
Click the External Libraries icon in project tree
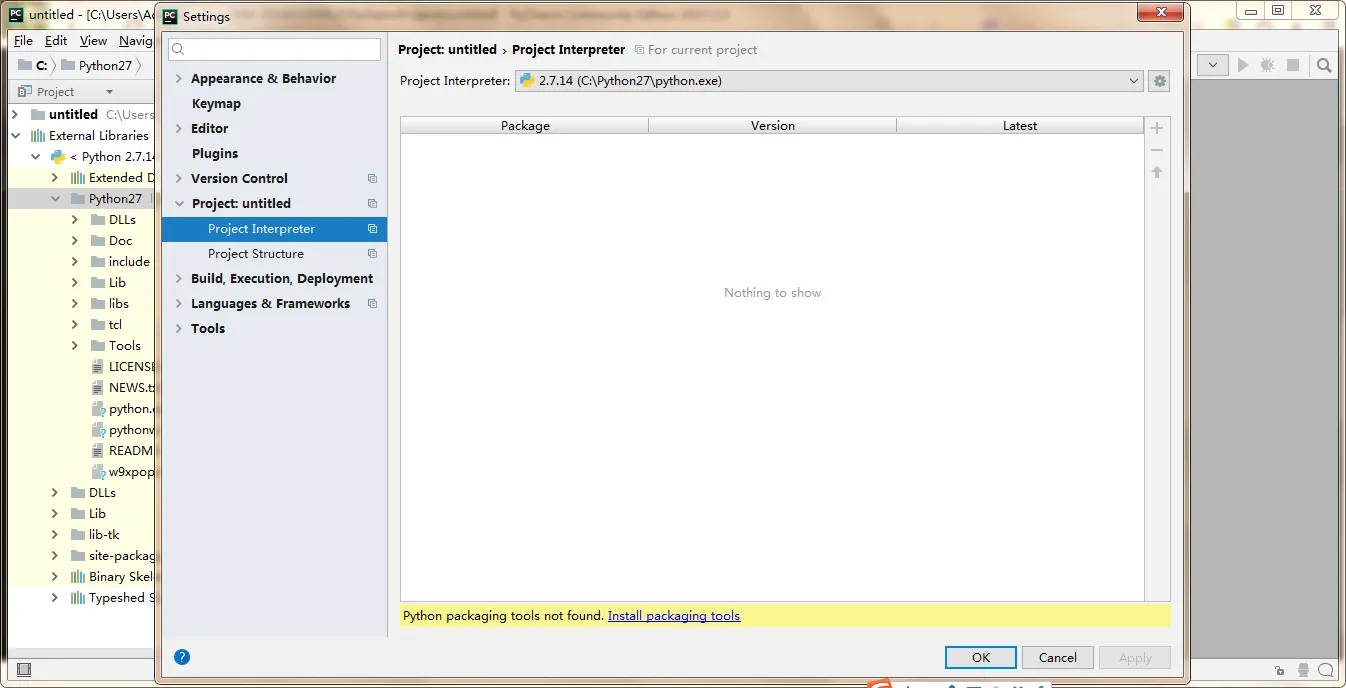[38, 136]
